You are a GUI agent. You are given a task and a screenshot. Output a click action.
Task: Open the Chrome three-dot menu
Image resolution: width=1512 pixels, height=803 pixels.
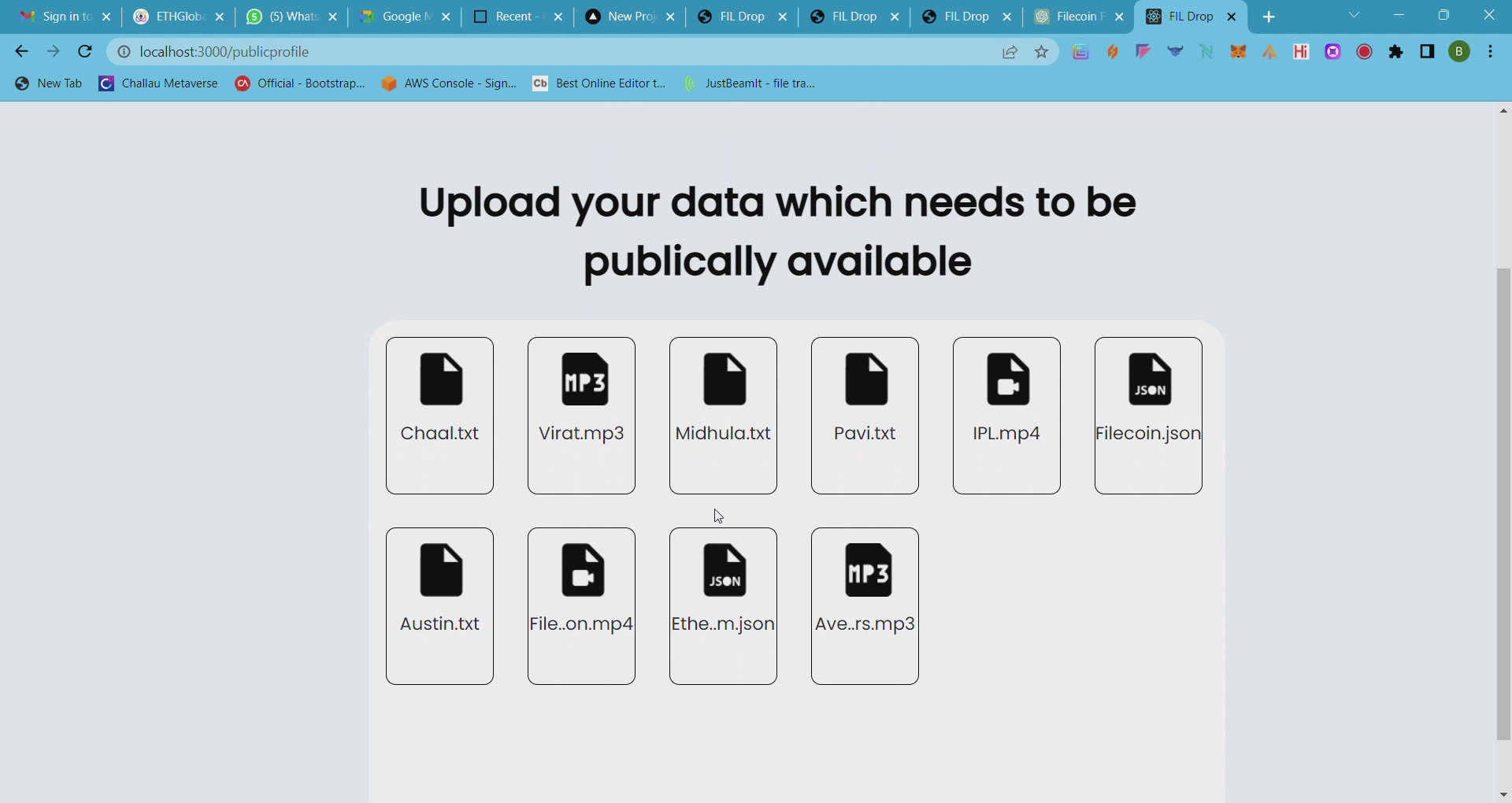click(1491, 52)
